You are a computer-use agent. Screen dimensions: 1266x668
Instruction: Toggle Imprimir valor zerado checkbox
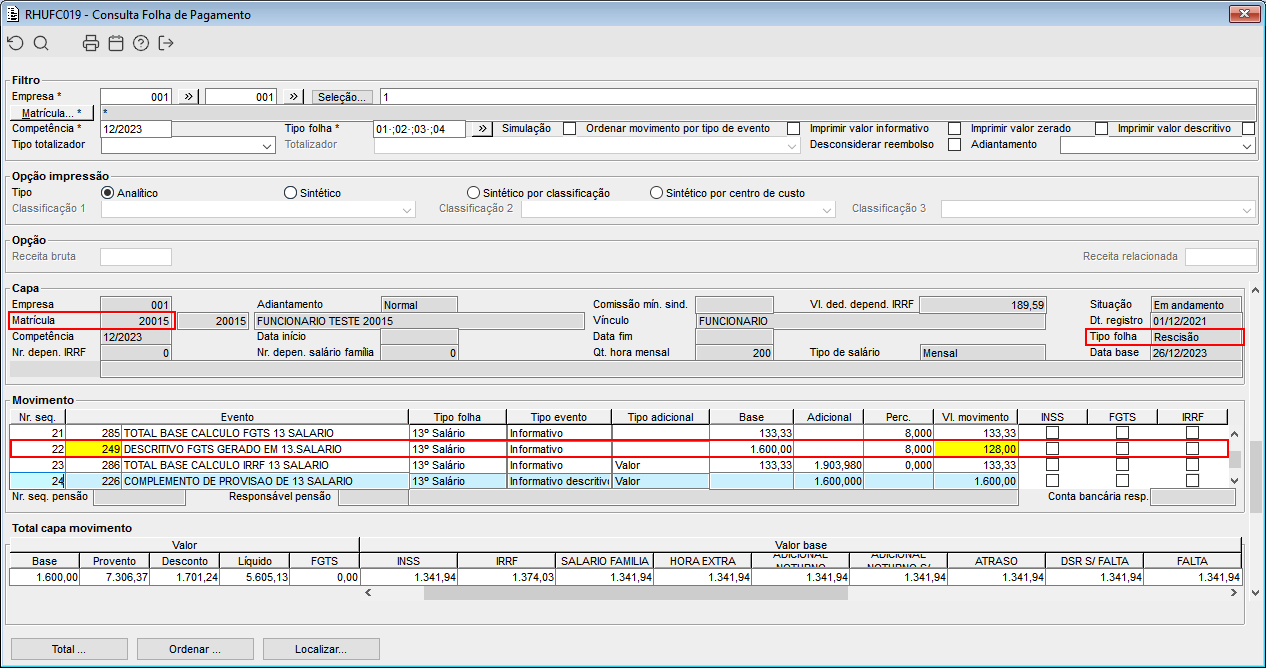coord(1101,128)
